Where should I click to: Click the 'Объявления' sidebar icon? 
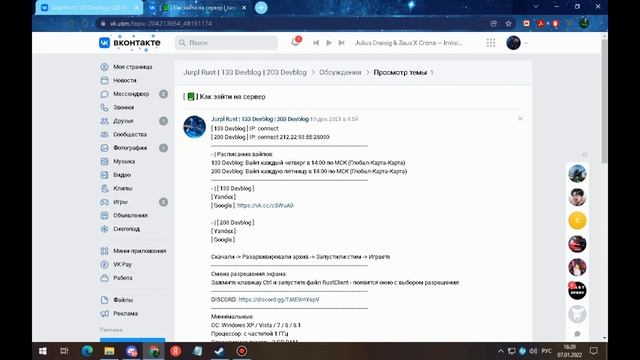tap(104, 216)
